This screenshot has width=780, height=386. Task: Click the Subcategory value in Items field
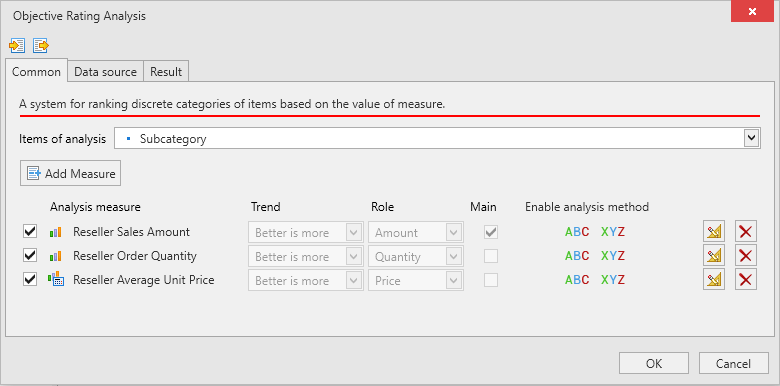[x=173, y=139]
